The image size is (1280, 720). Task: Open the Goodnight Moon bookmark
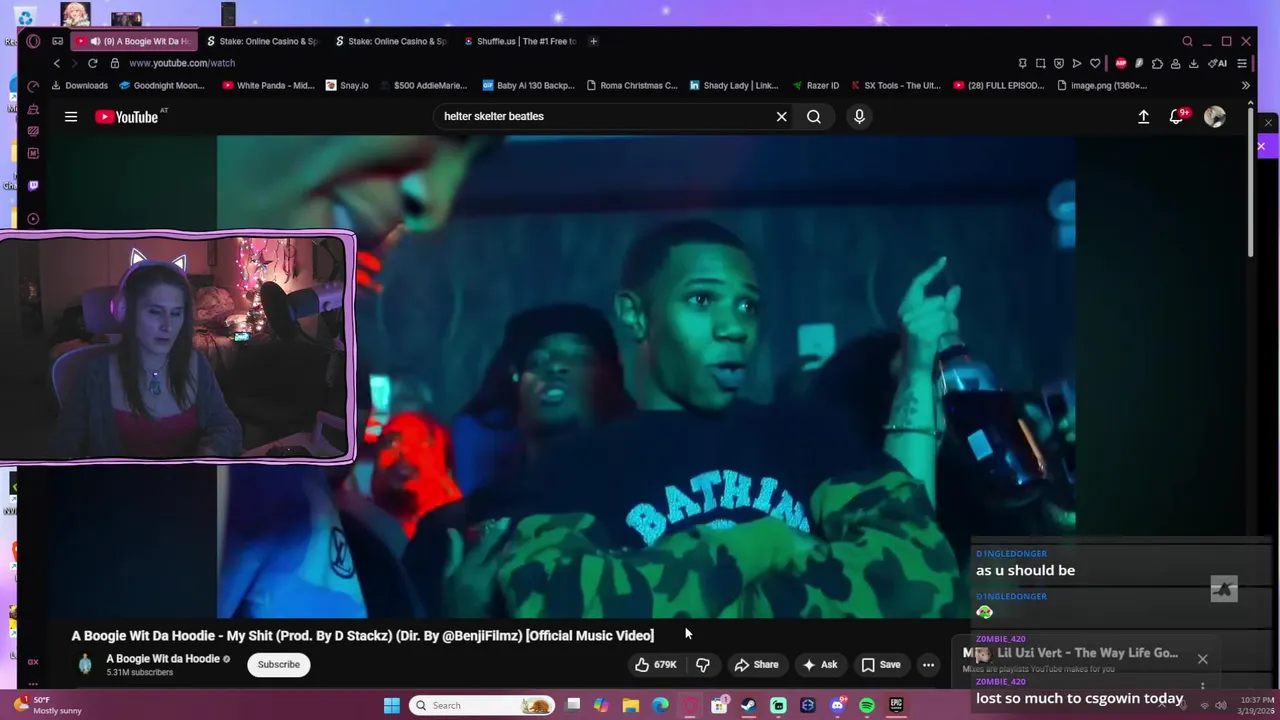(x=162, y=86)
